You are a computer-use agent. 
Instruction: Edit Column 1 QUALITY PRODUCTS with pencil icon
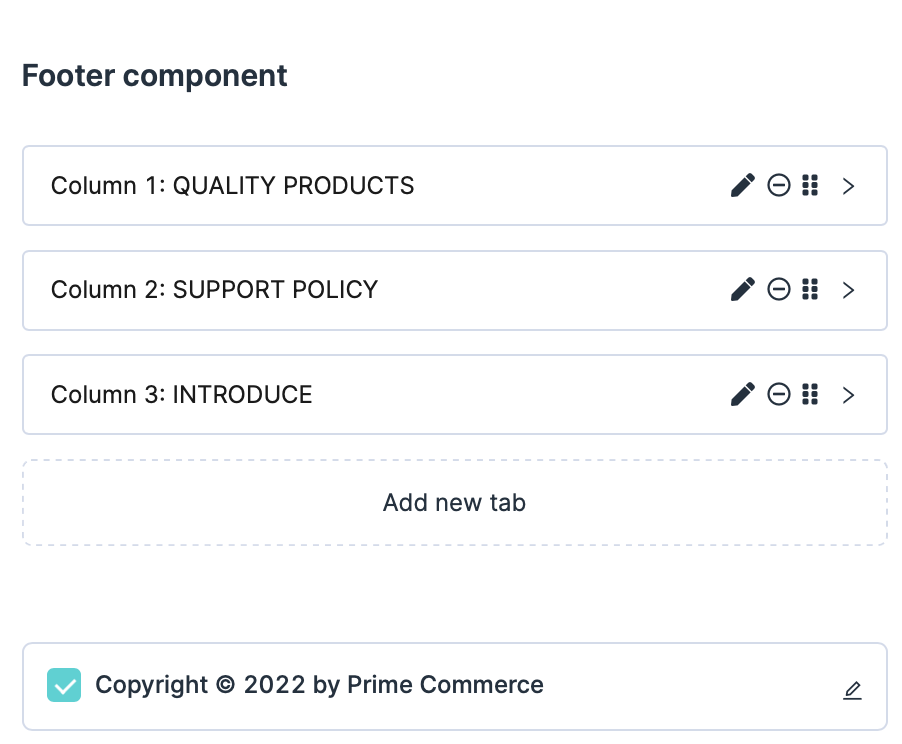(x=742, y=186)
